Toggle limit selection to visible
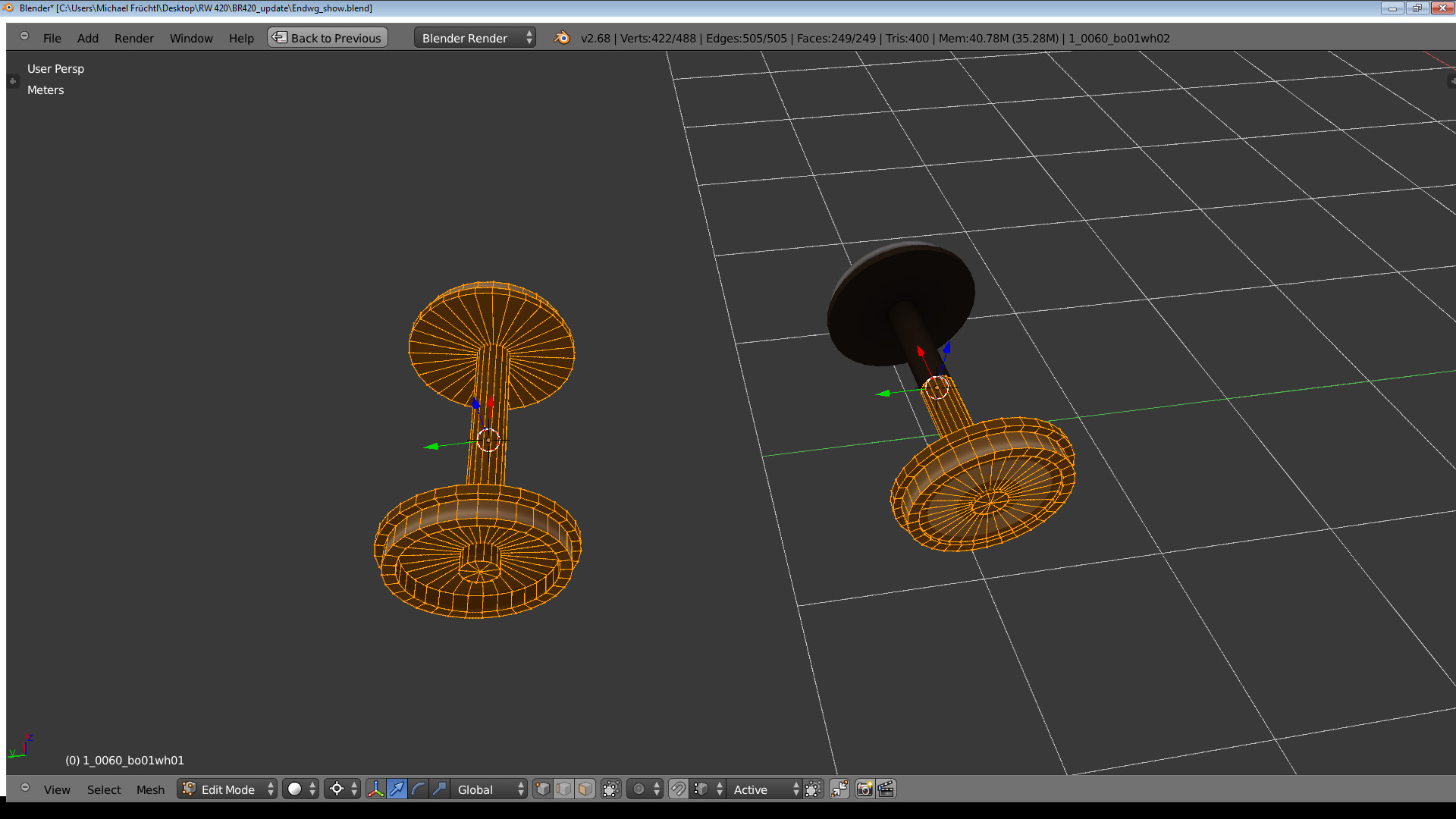The image size is (1456, 819). 611,789
